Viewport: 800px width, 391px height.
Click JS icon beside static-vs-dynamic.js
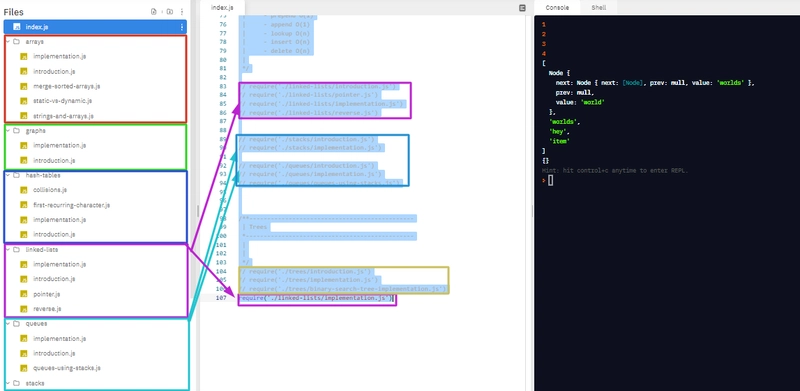point(23,101)
